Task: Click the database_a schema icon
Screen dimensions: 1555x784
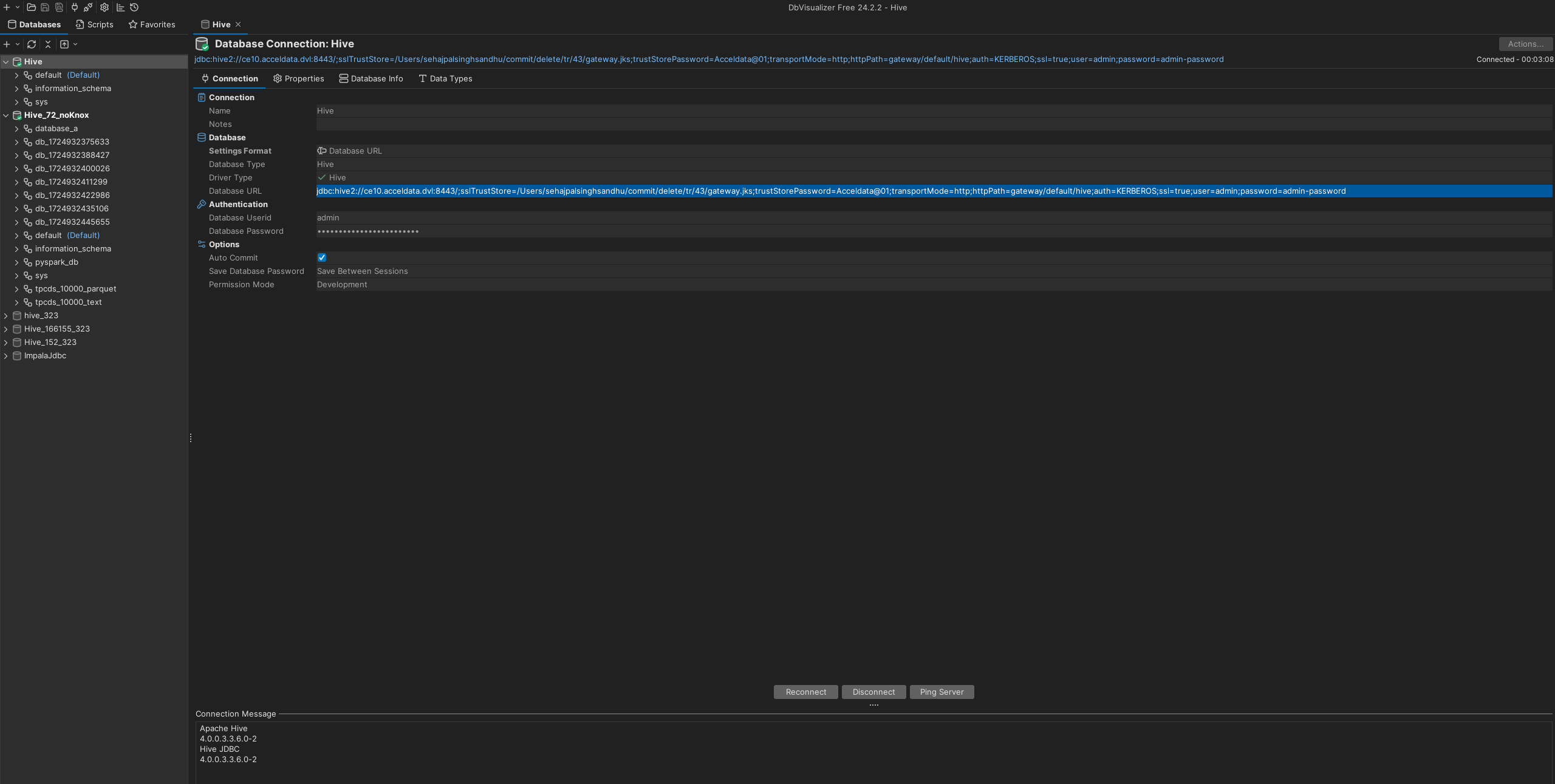Action: [x=28, y=129]
